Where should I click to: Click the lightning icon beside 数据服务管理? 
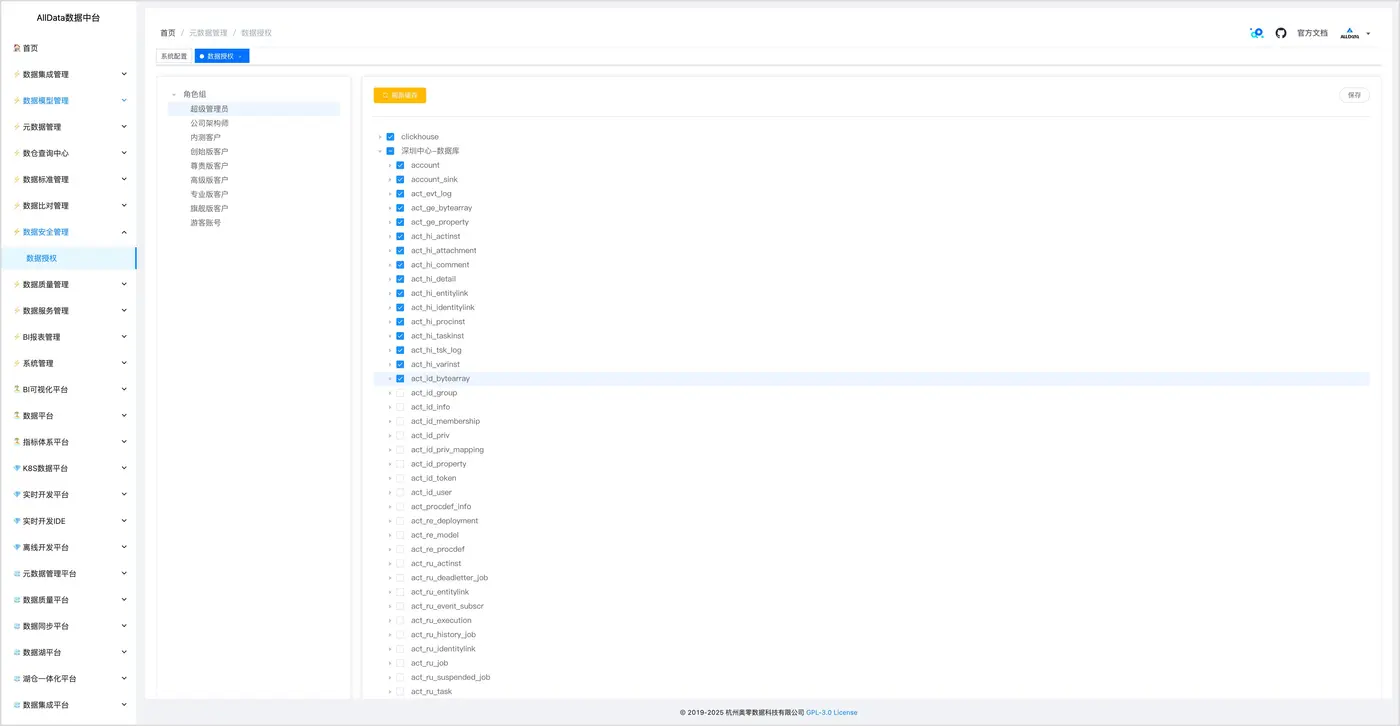pyautogui.click(x=16, y=311)
